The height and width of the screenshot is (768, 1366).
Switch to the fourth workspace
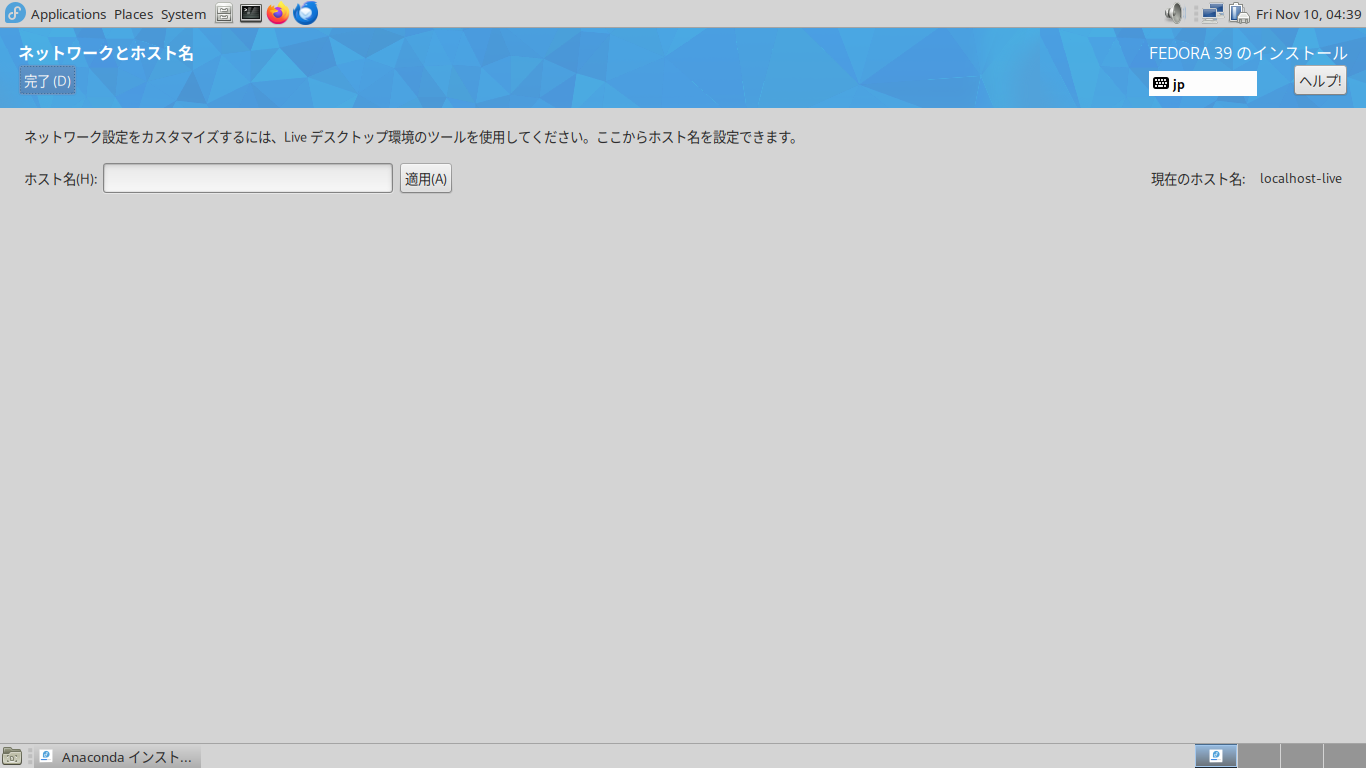click(x=1345, y=756)
